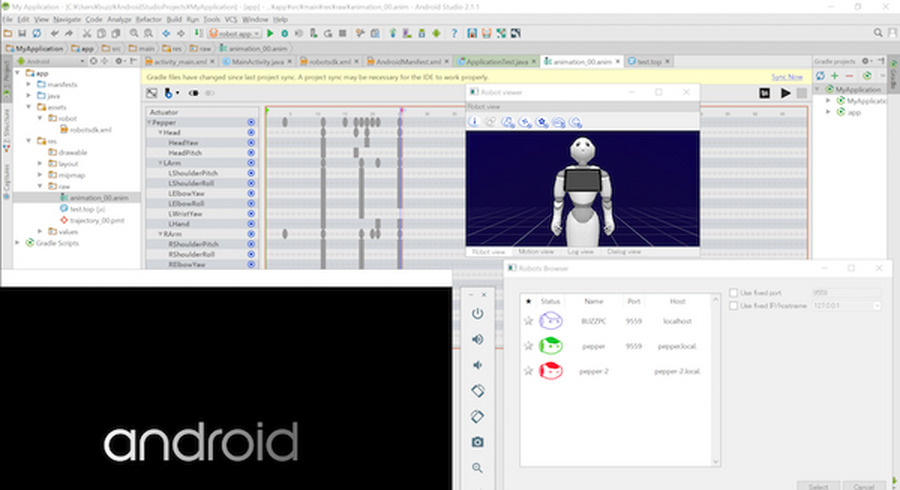Click the info icon in Robot viewer
The height and width of the screenshot is (490, 900).
474,122
